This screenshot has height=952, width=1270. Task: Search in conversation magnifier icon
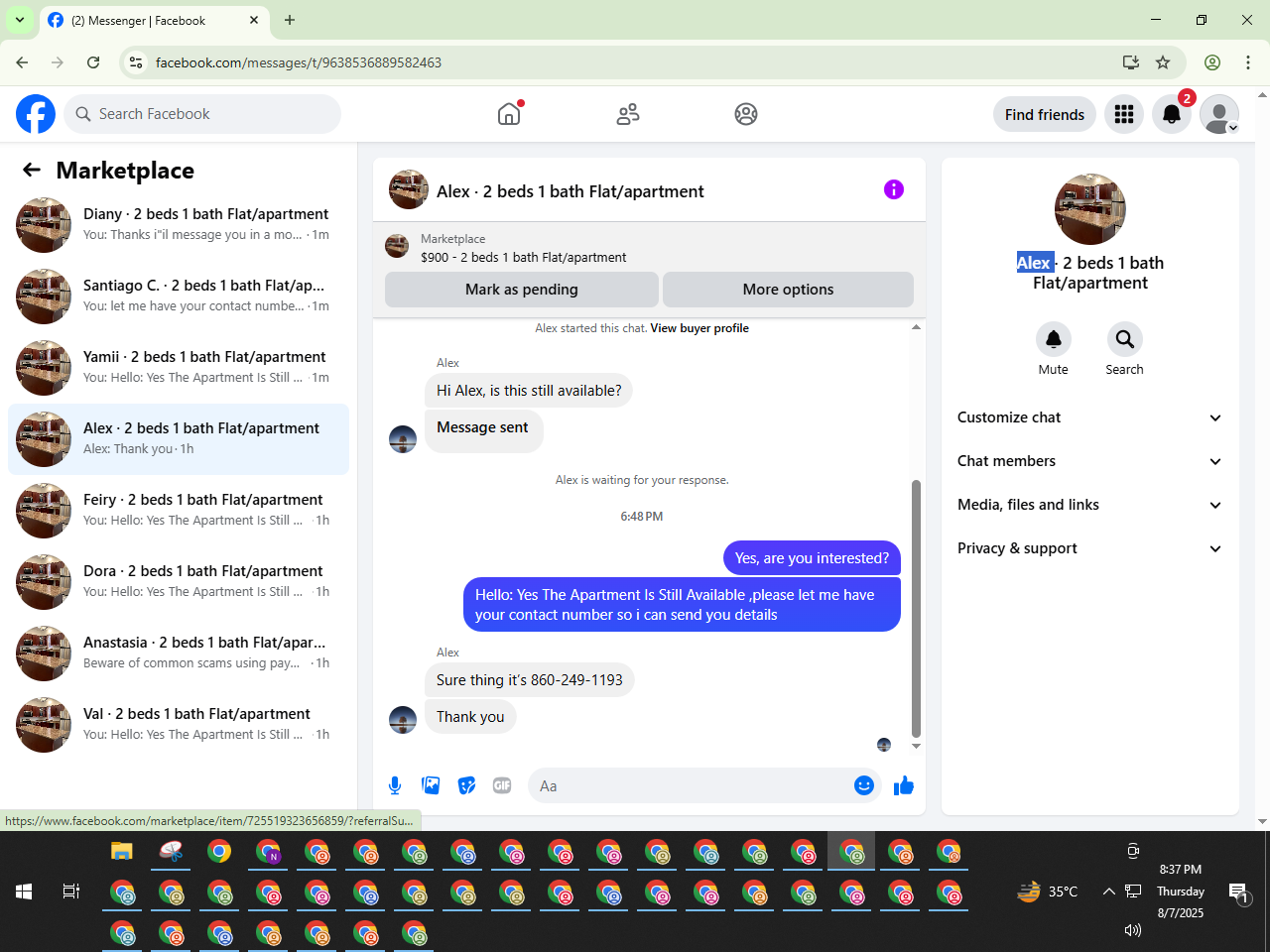point(1125,339)
